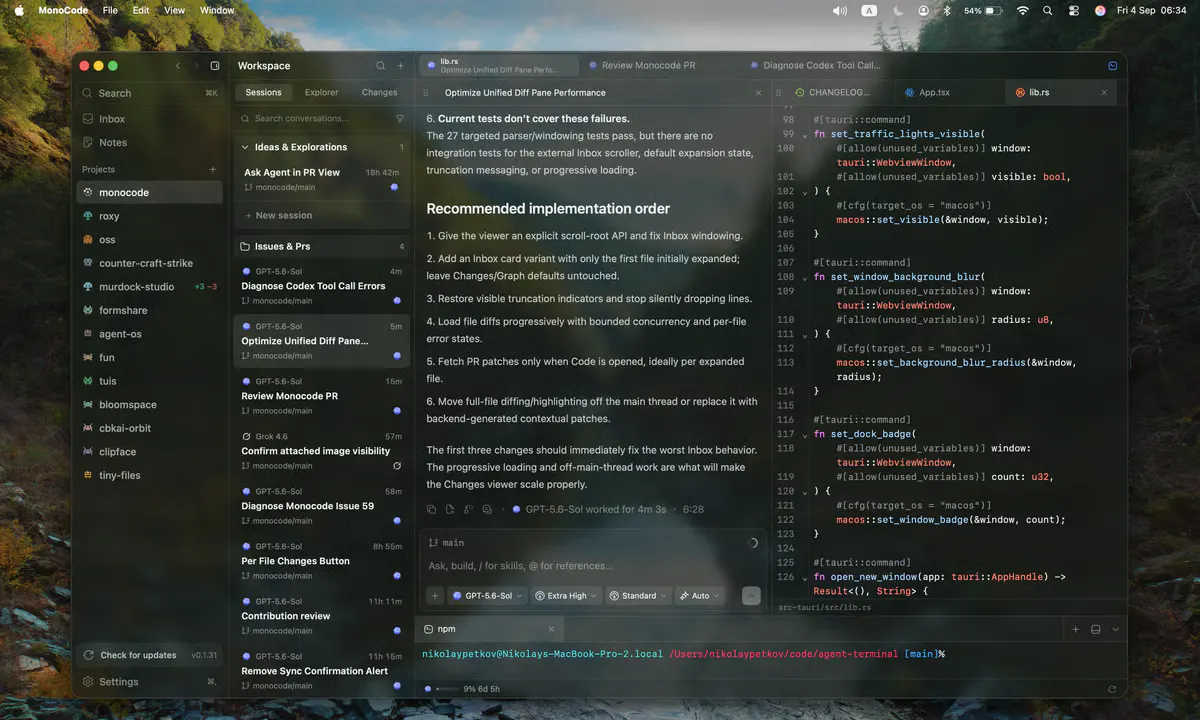
Task: Click the src-tauri/src/lib.rs path text
Action: point(824,607)
